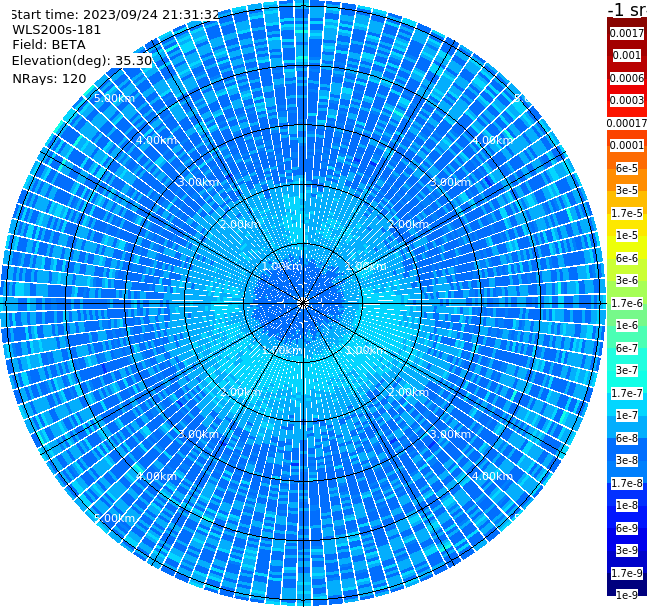Click the upper-left 5.00km range ring label
The height and width of the screenshot is (607, 647).
114,98
